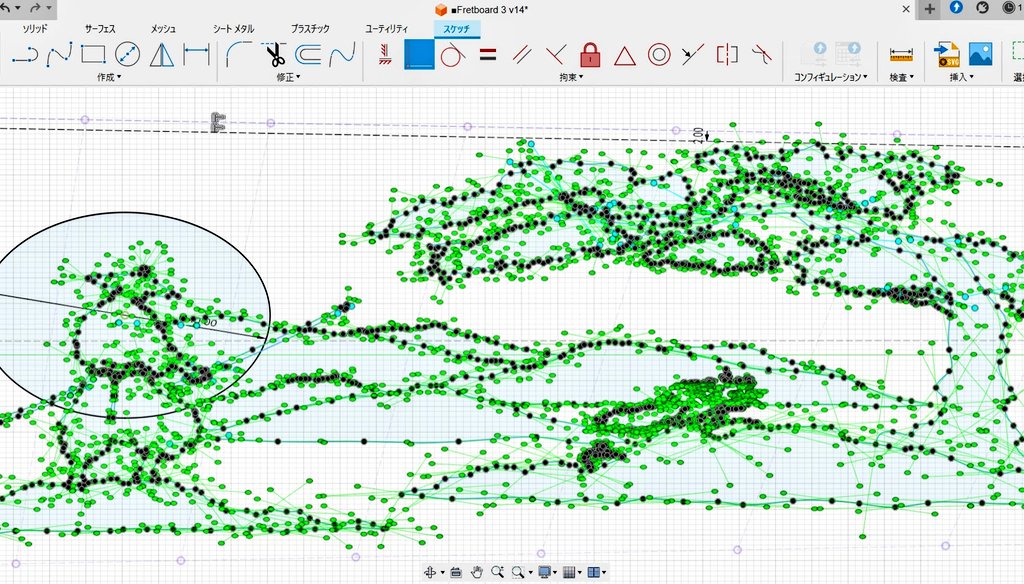Select the 2-Point Rectangle tool
The width and height of the screenshot is (1024, 584).
coord(93,54)
